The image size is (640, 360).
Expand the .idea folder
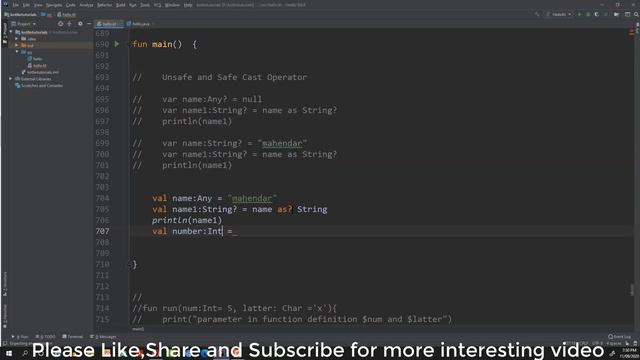coord(17,39)
